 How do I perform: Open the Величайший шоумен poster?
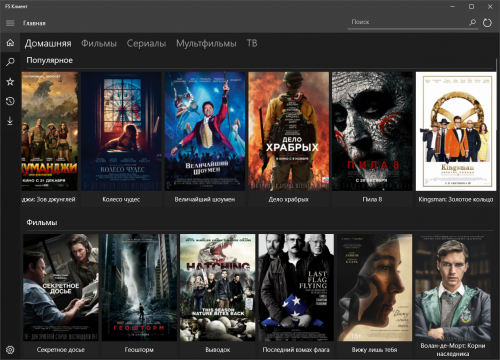coord(205,131)
